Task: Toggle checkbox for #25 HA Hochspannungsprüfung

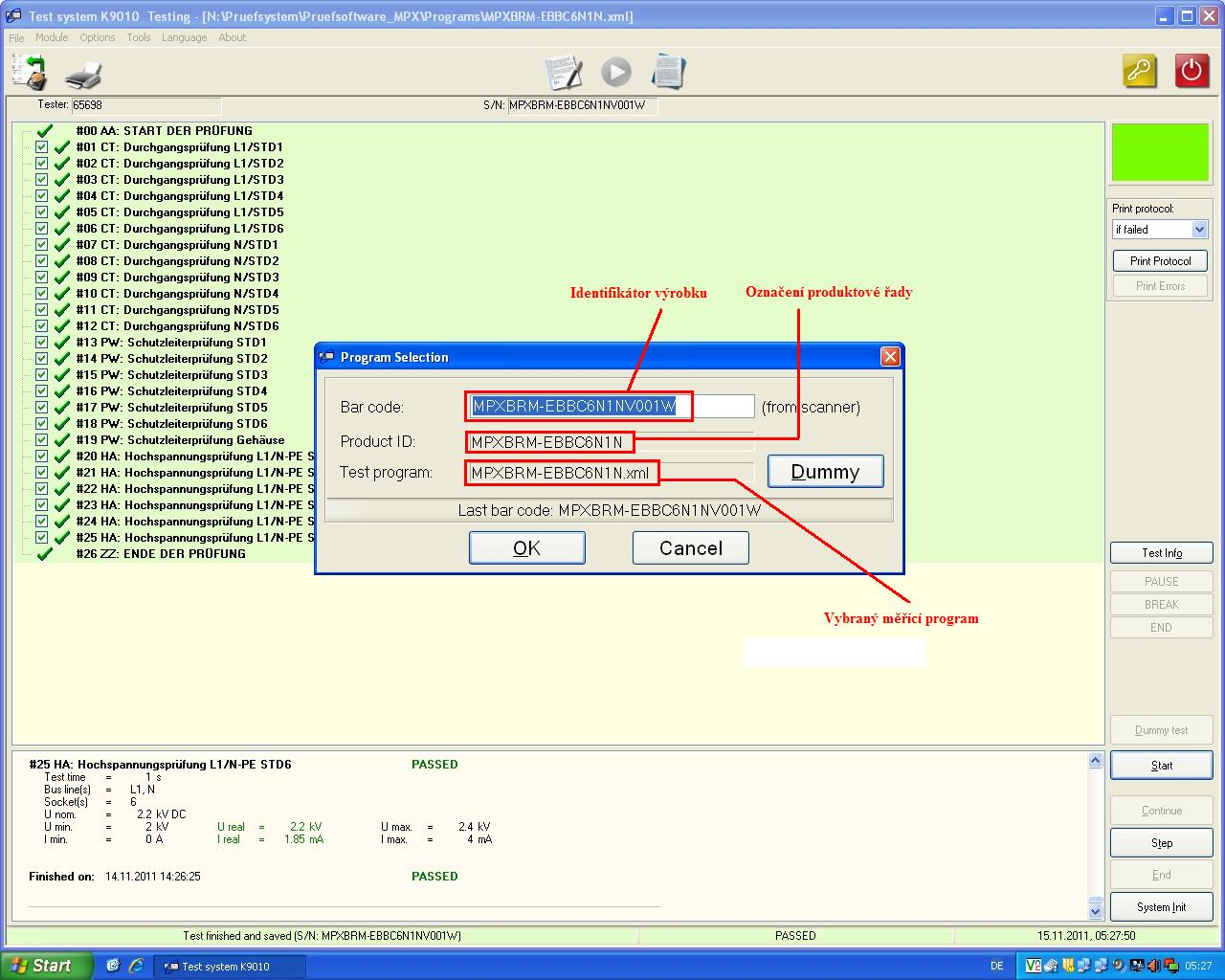Action: tap(41, 538)
